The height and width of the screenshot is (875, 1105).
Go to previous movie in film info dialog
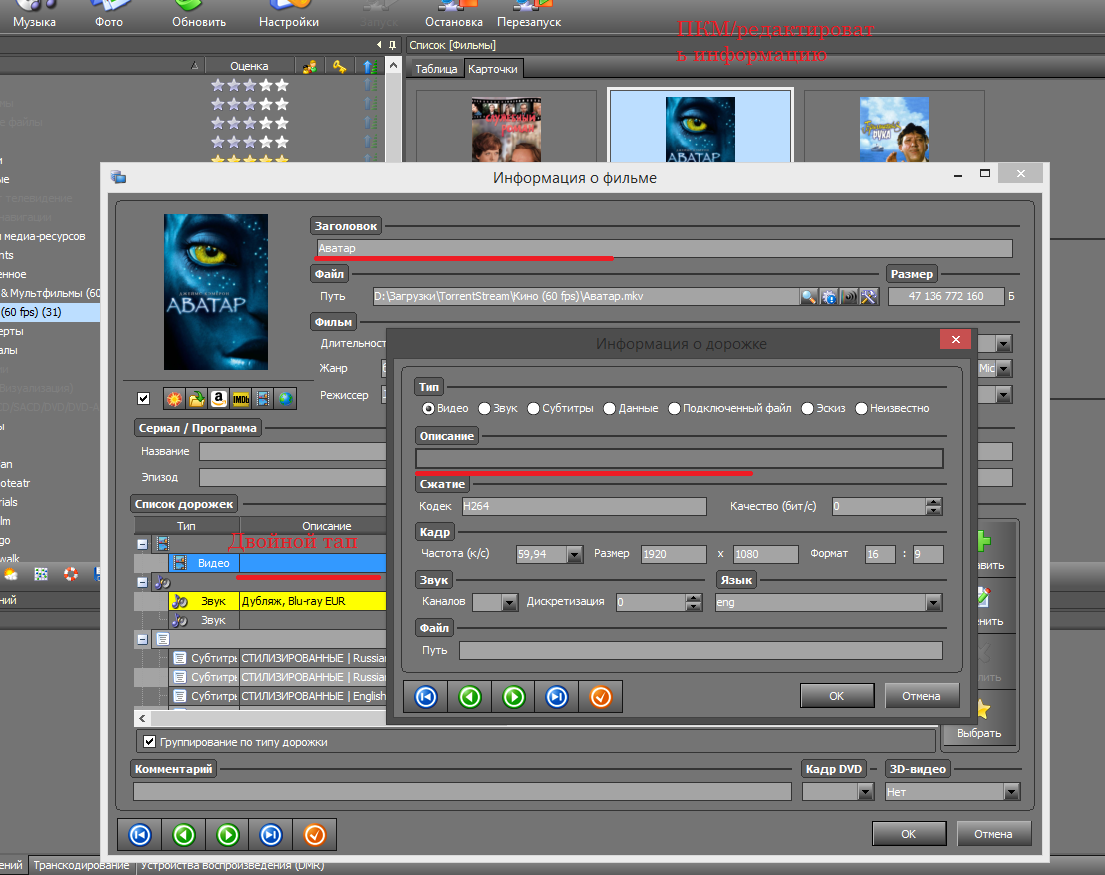[183, 835]
